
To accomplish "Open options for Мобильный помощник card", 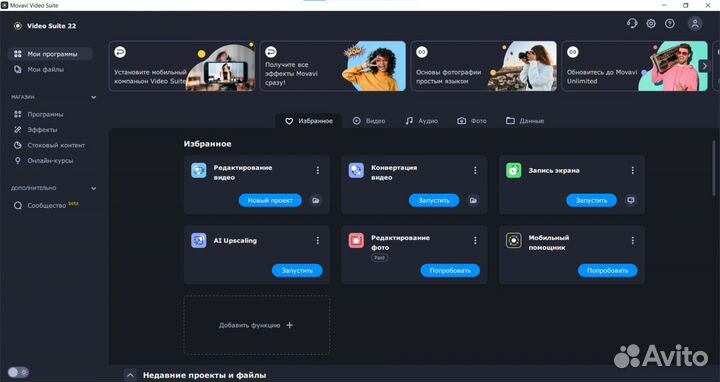I will point(632,241).
